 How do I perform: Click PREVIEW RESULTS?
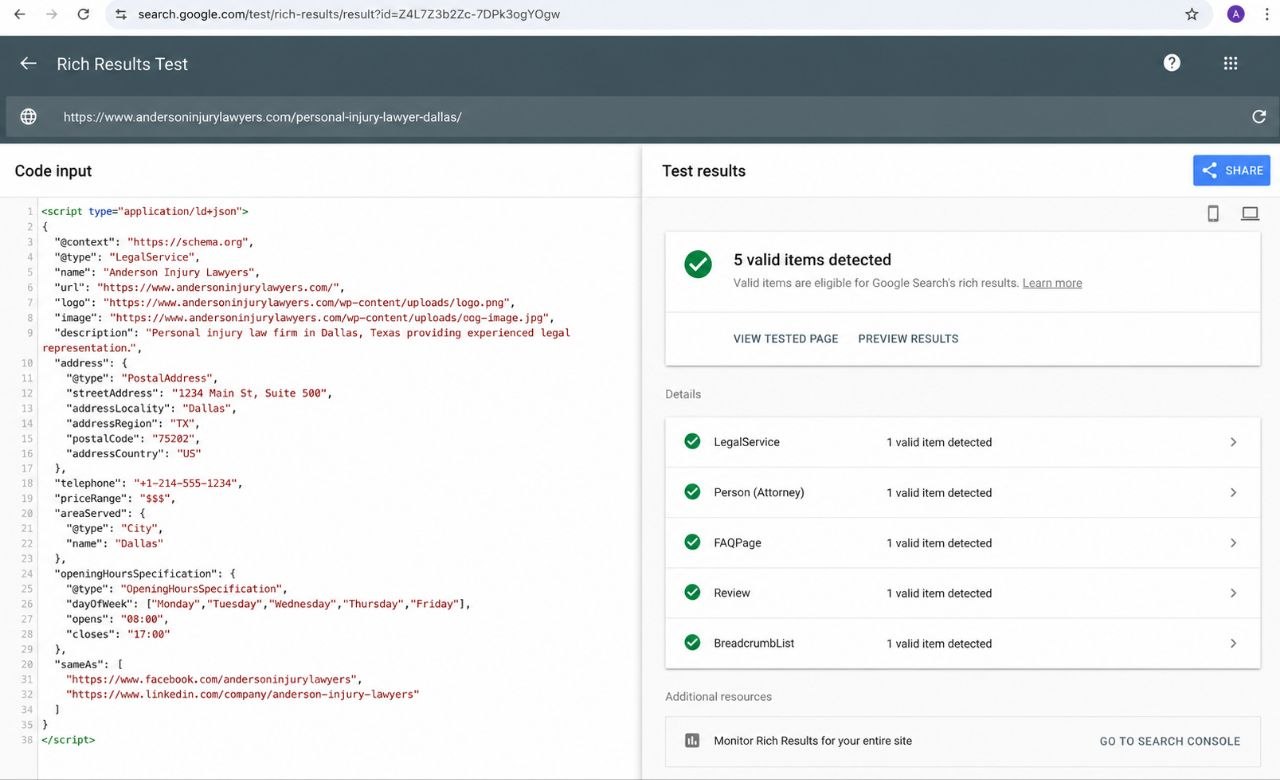click(x=908, y=339)
